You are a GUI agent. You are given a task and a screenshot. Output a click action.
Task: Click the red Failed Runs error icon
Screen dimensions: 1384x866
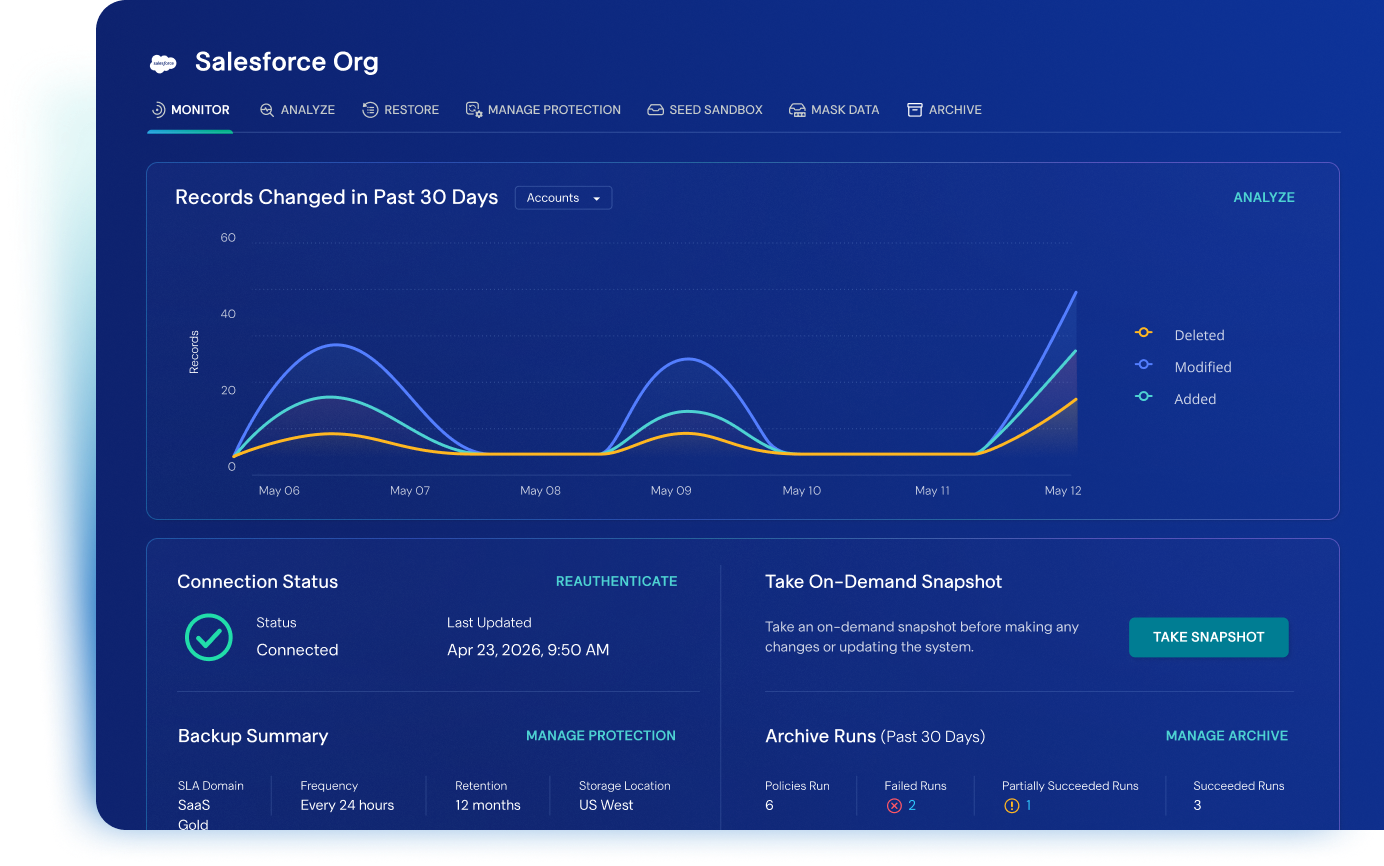[894, 806]
